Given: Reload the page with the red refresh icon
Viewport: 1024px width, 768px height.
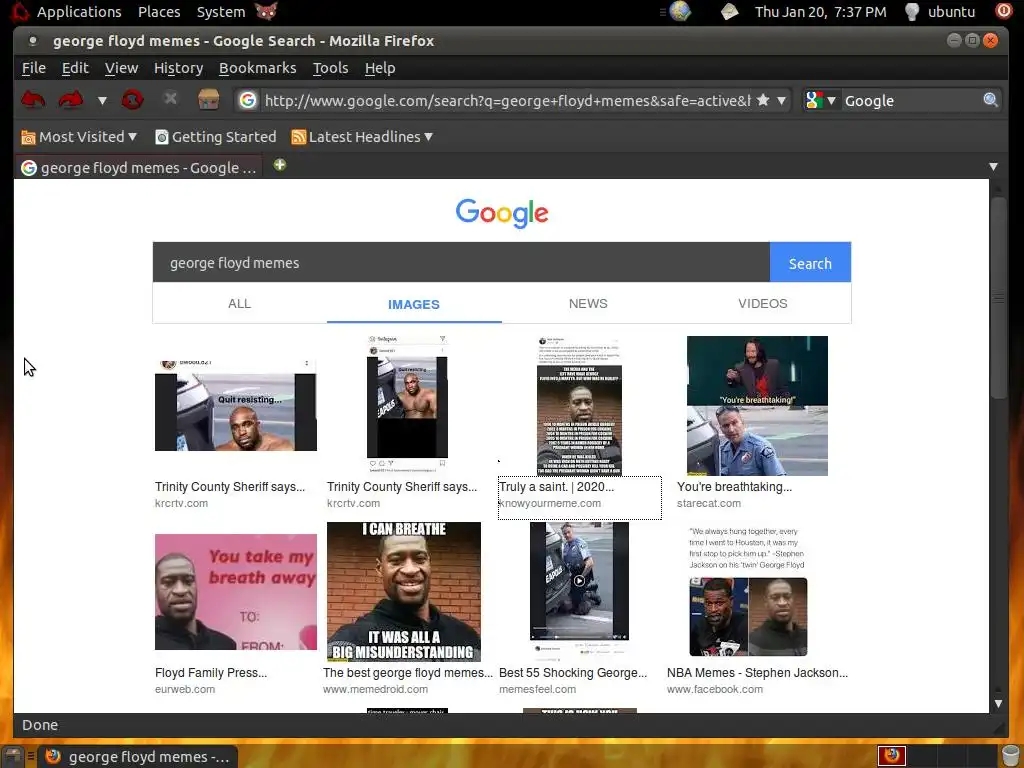Looking at the screenshot, I should [132, 100].
